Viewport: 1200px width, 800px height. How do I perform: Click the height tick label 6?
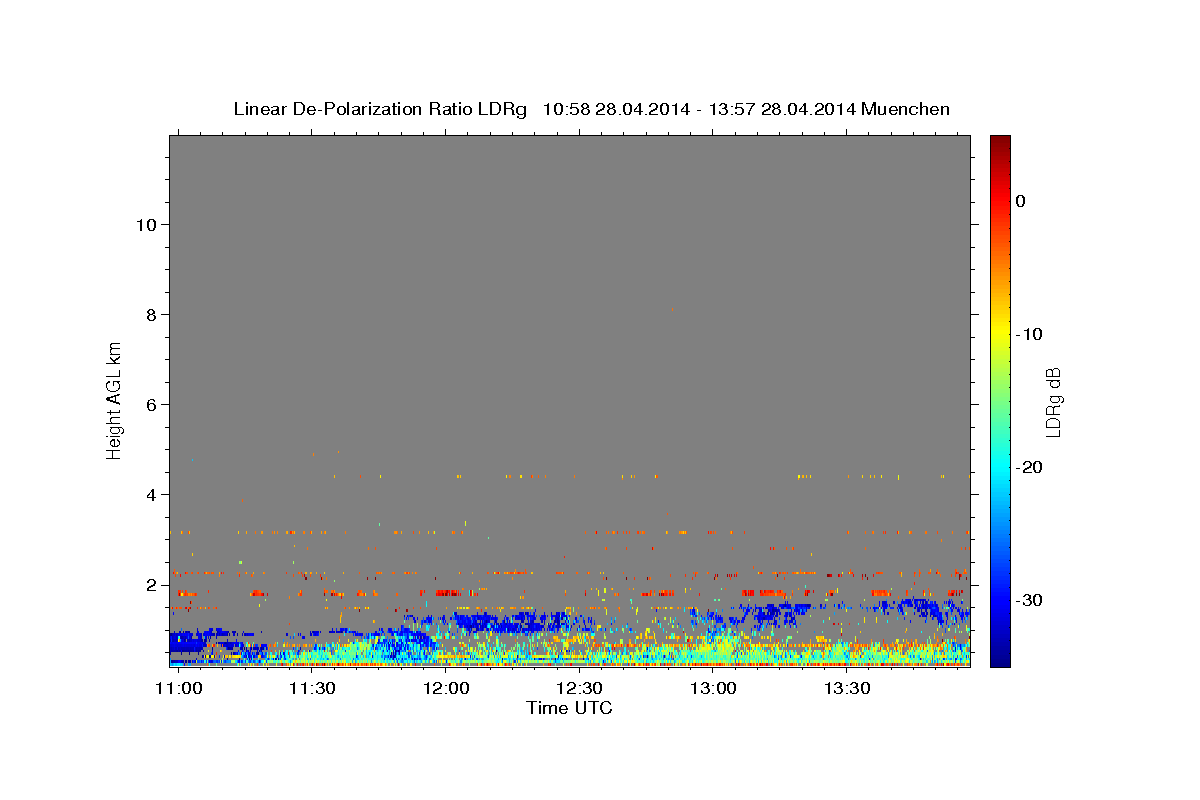point(152,405)
